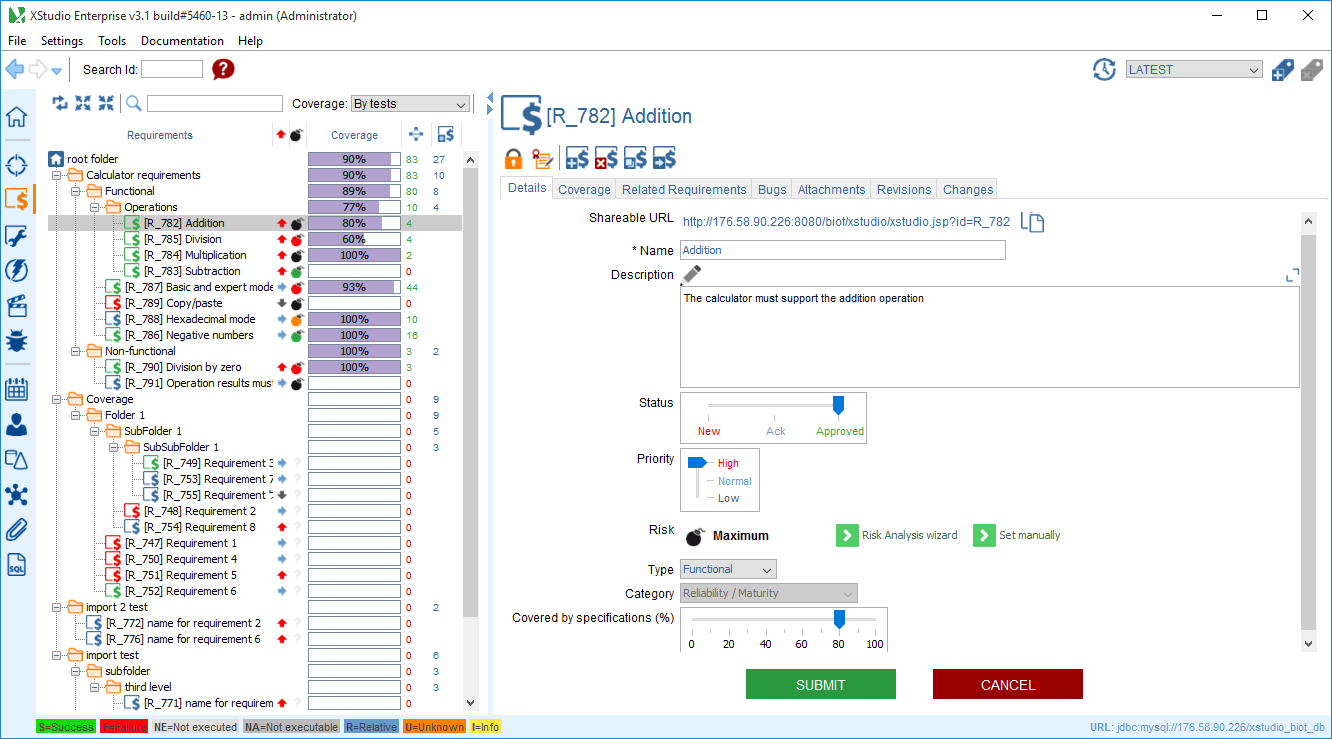This screenshot has height=739, width=1332.
Task: Collapse the Operations folder node
Action: [x=95, y=207]
